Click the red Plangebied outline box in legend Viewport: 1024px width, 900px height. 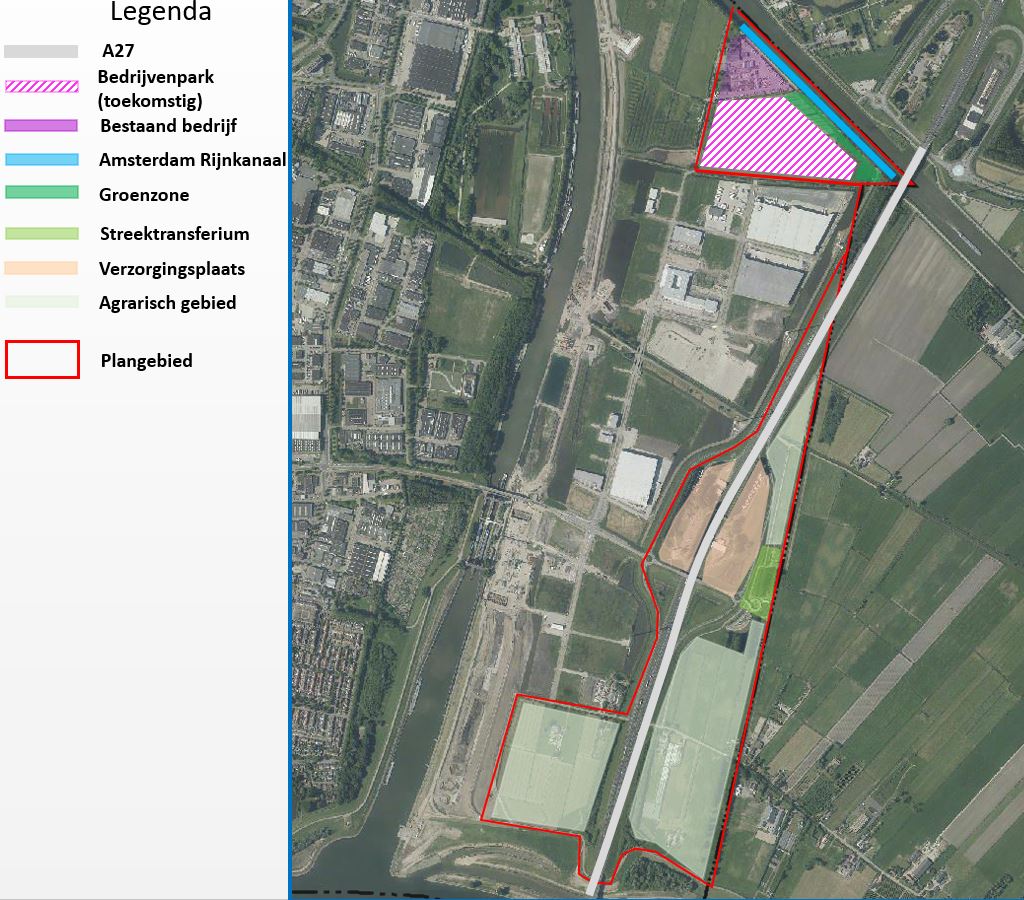(42, 360)
